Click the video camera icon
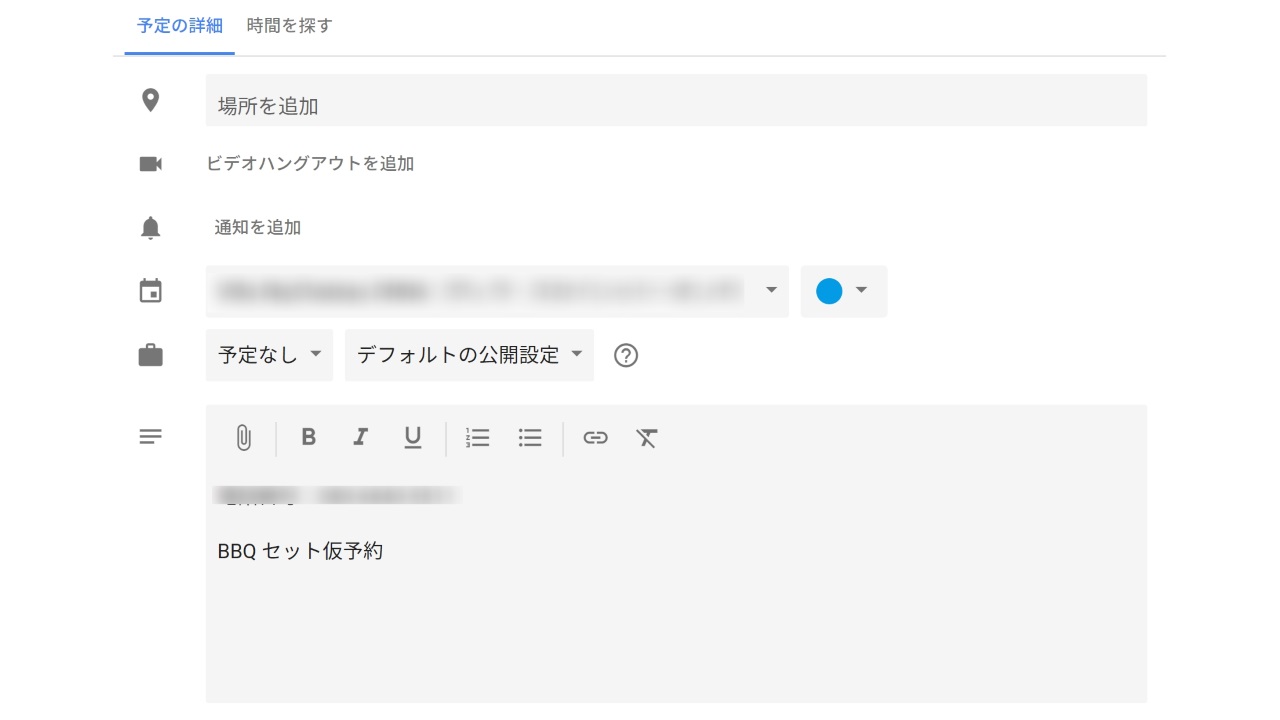 (x=150, y=164)
